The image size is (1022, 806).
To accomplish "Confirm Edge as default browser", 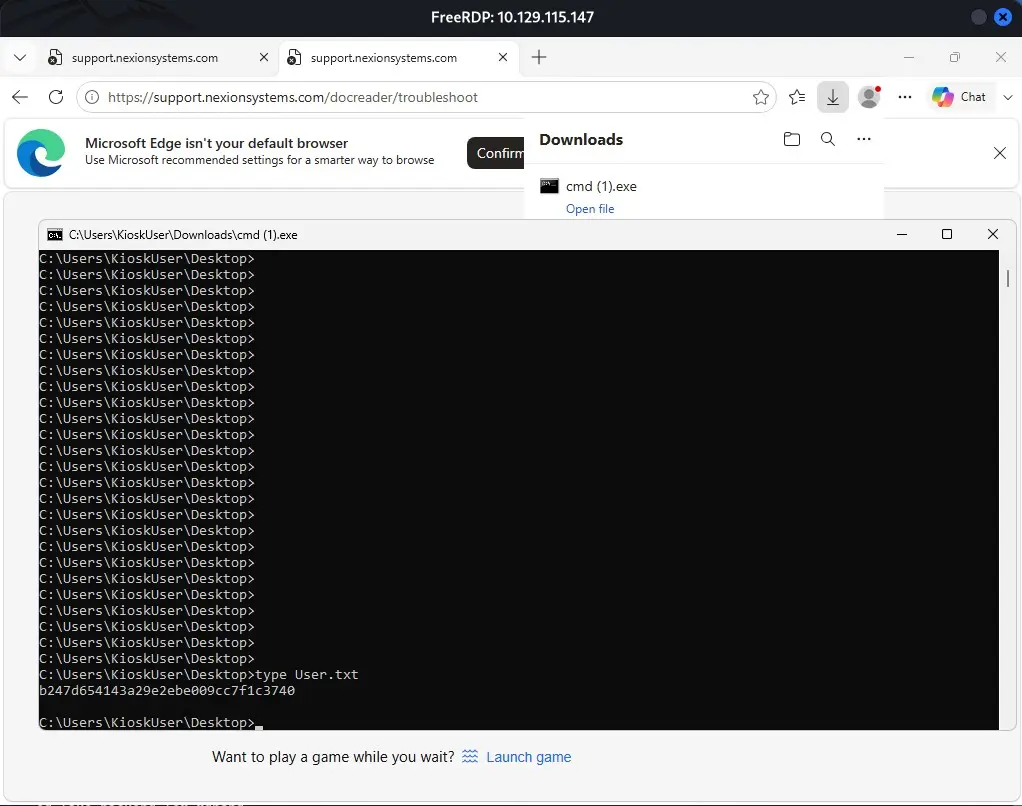I will [496, 153].
